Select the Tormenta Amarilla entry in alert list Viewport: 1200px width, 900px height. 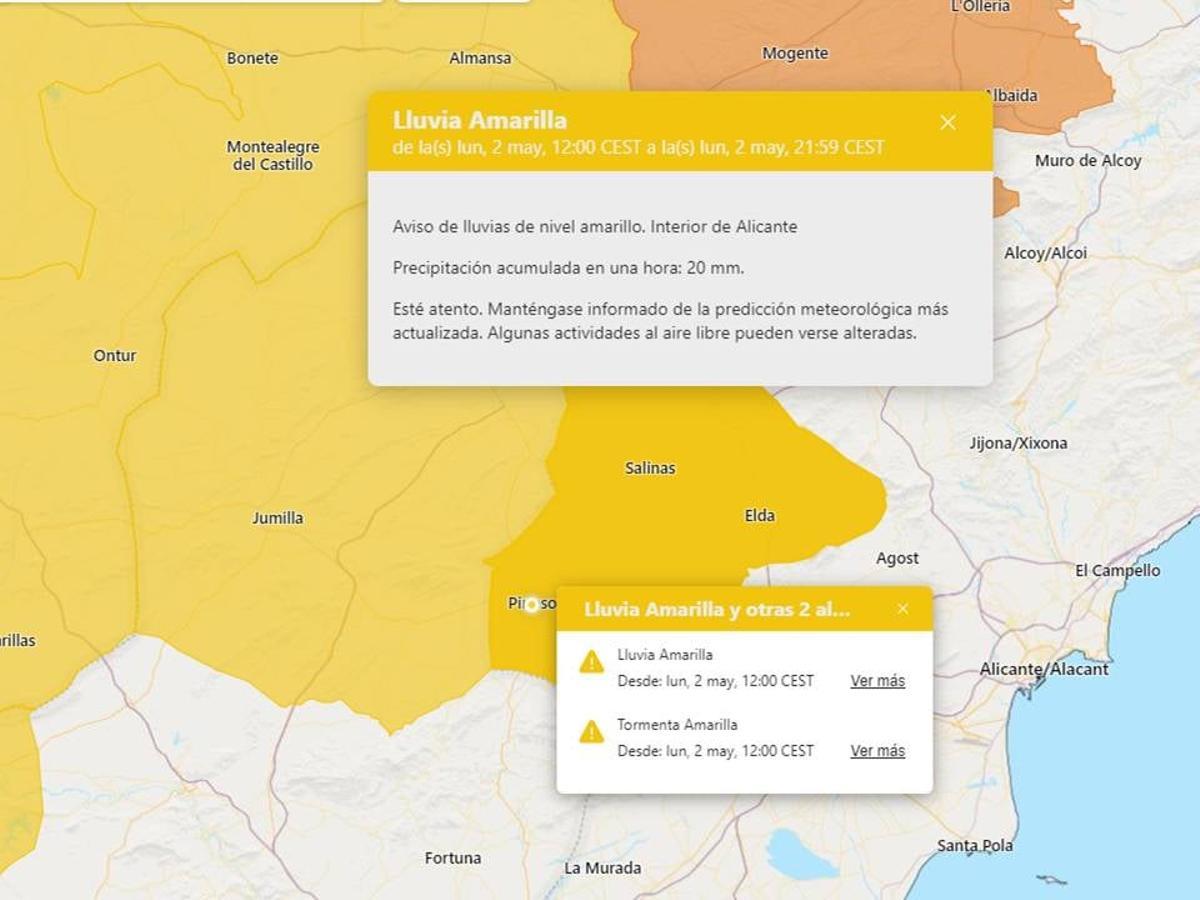click(677, 725)
